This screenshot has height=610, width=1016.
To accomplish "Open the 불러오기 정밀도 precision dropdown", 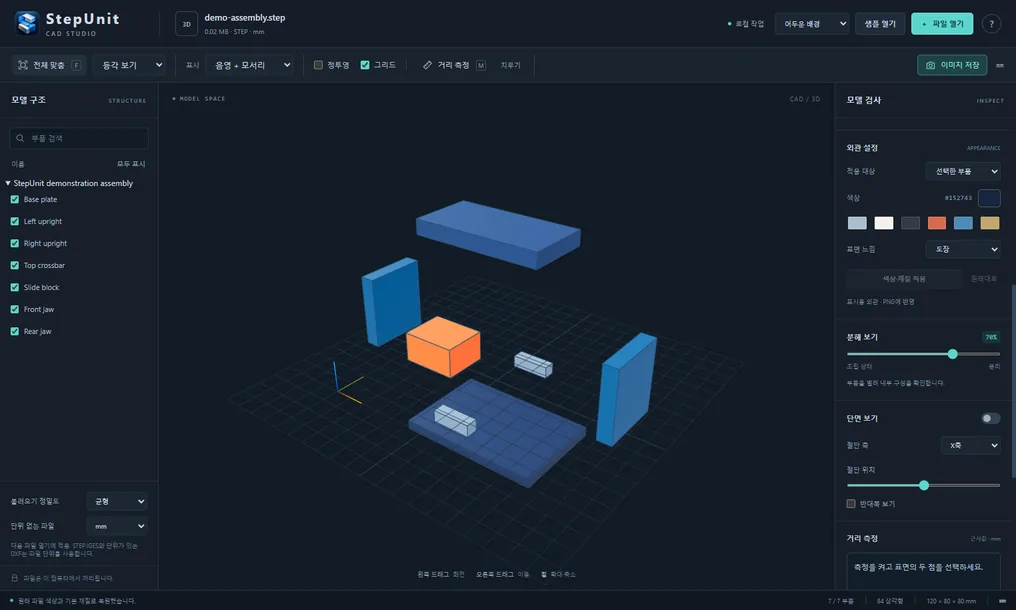I will pos(117,501).
